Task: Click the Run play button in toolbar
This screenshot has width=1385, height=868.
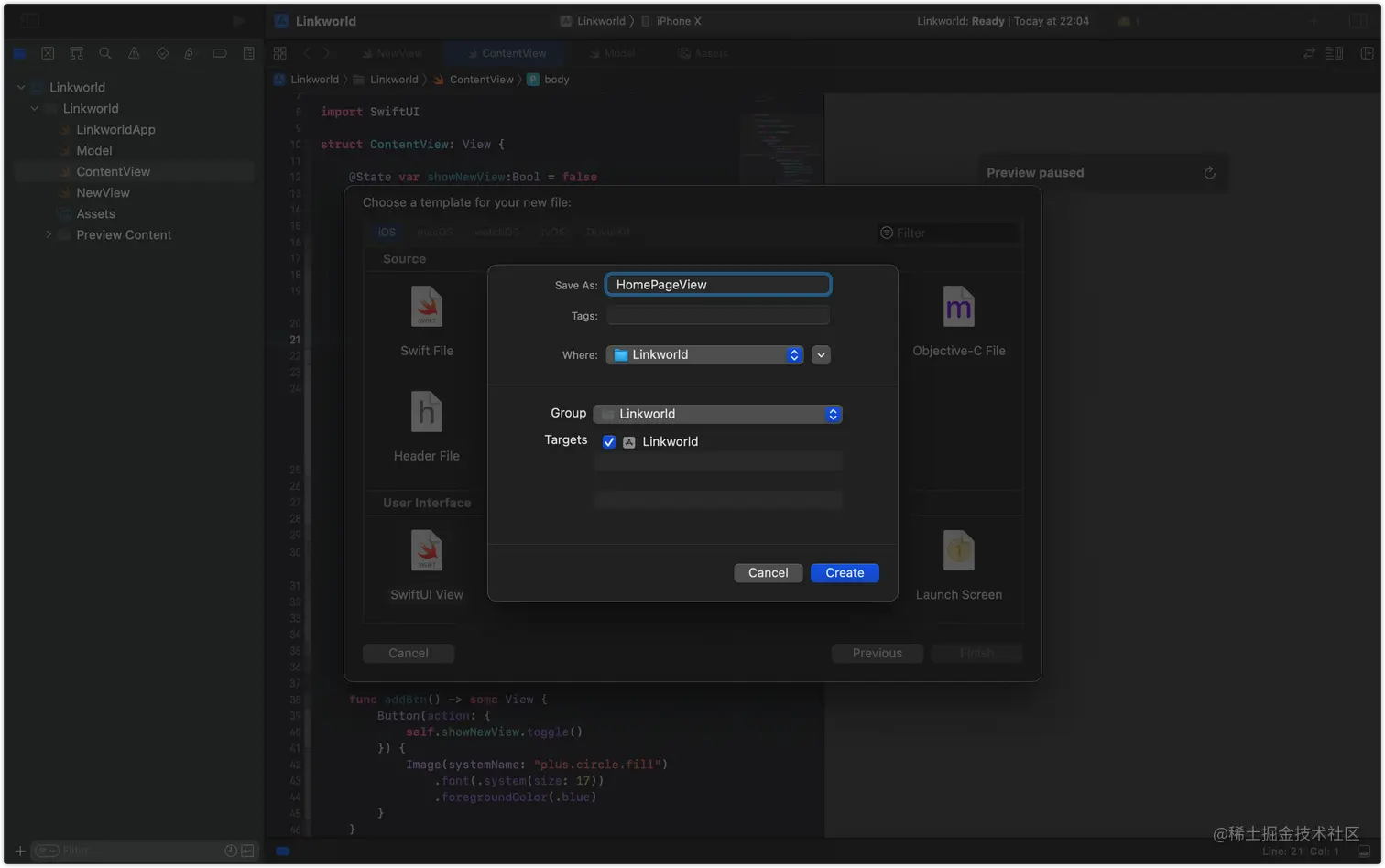Action: (238, 20)
